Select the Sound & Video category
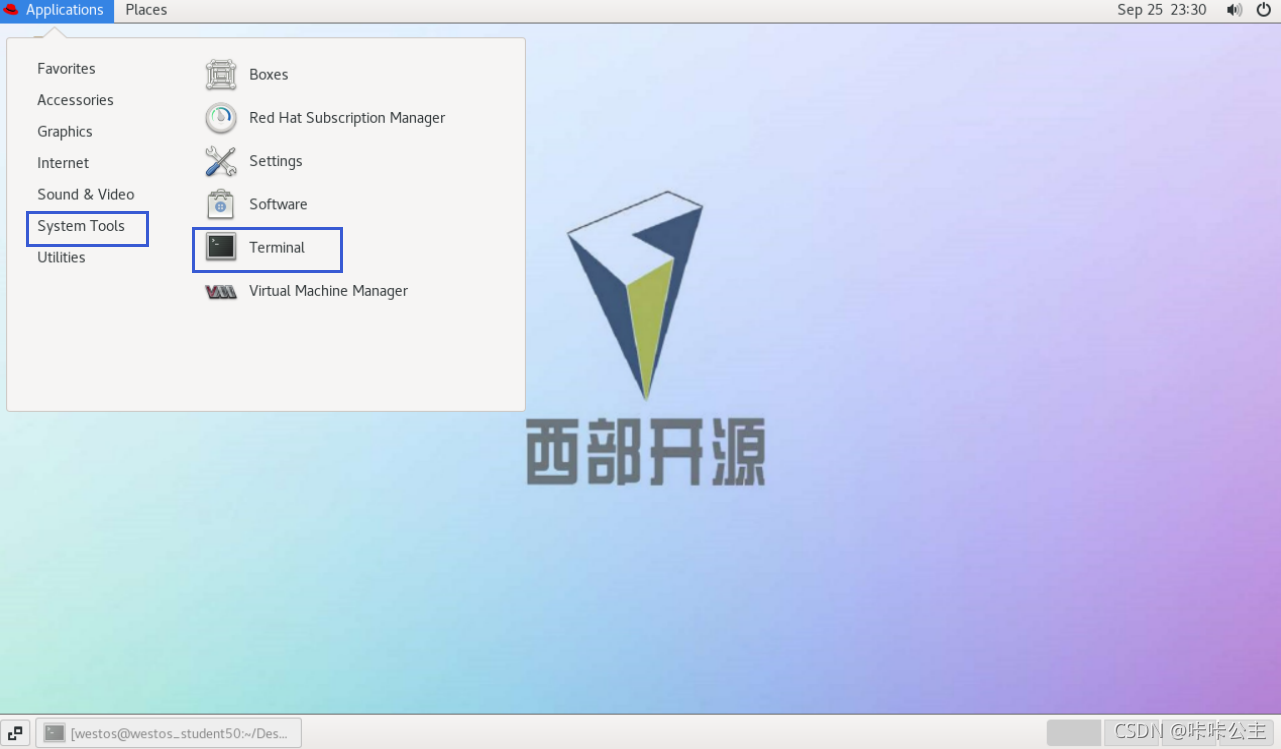The image size is (1281, 749). click(x=86, y=194)
